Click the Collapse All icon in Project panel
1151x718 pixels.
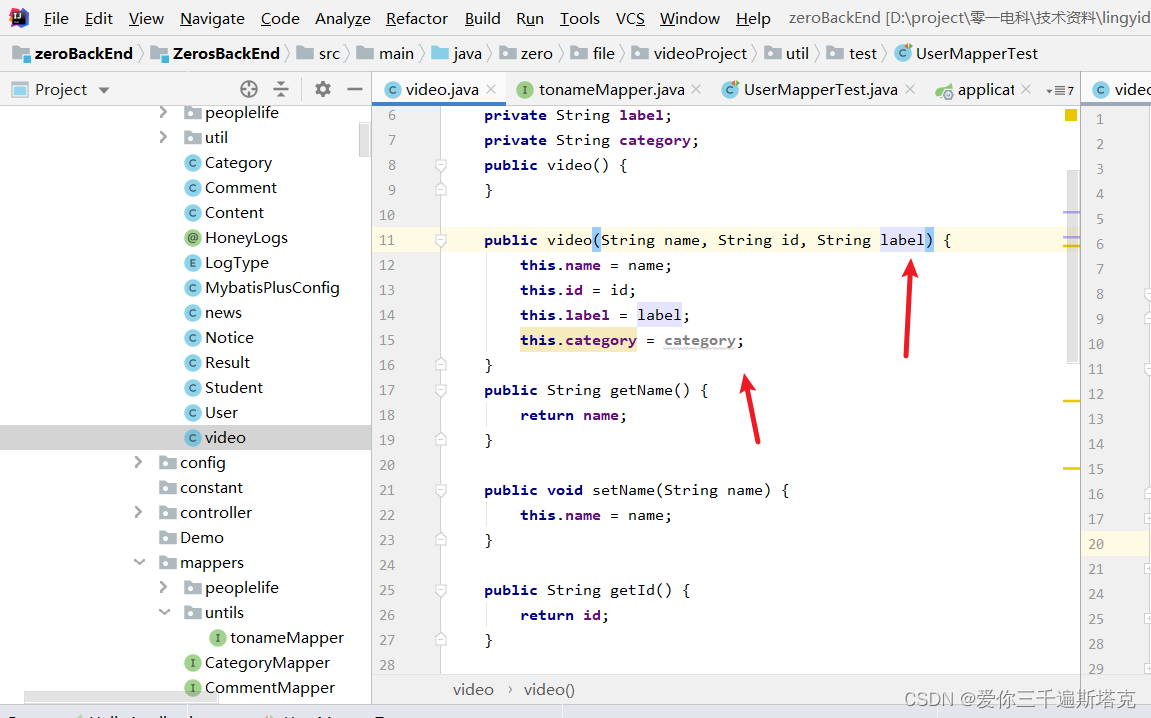coord(281,89)
